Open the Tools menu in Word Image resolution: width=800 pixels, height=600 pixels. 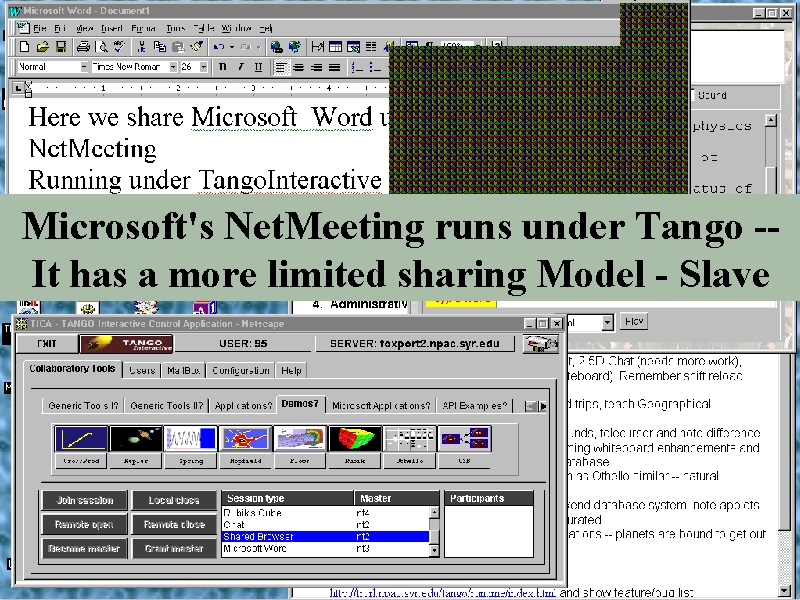pyautogui.click(x=175, y=28)
